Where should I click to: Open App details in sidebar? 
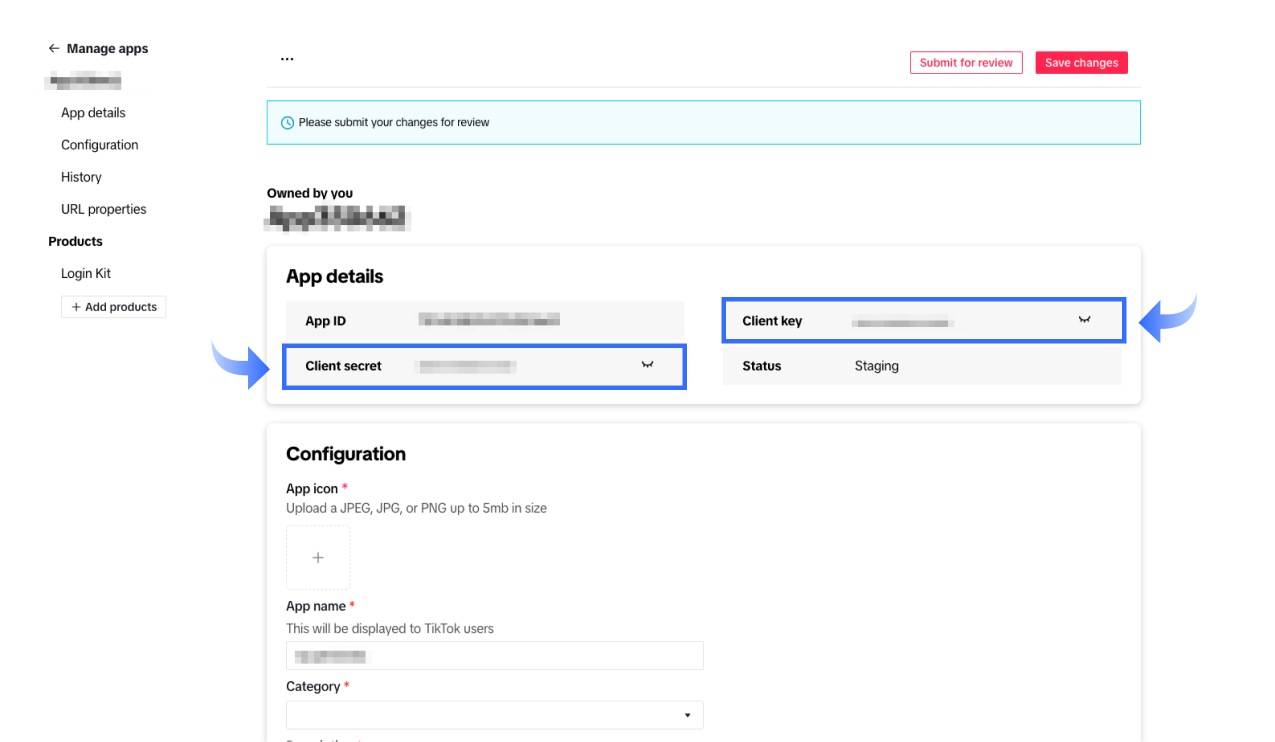pyautogui.click(x=93, y=113)
